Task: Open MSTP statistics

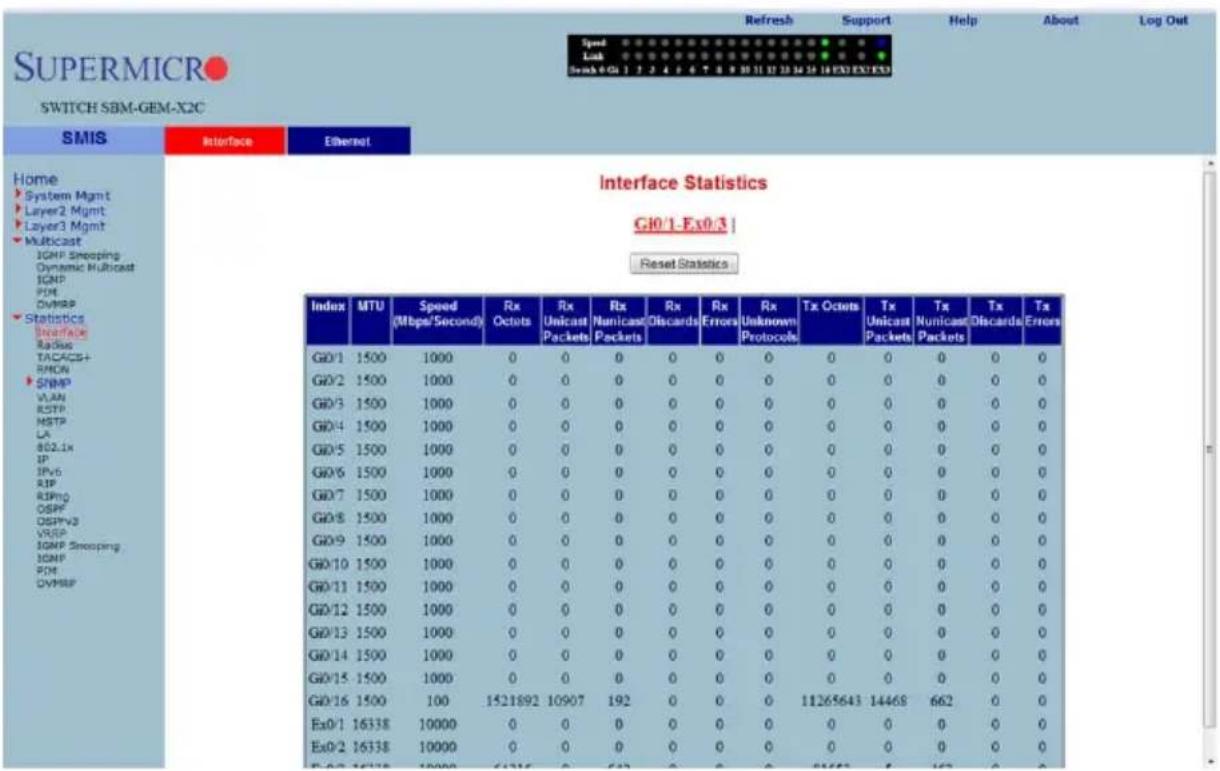Action: click(x=50, y=420)
